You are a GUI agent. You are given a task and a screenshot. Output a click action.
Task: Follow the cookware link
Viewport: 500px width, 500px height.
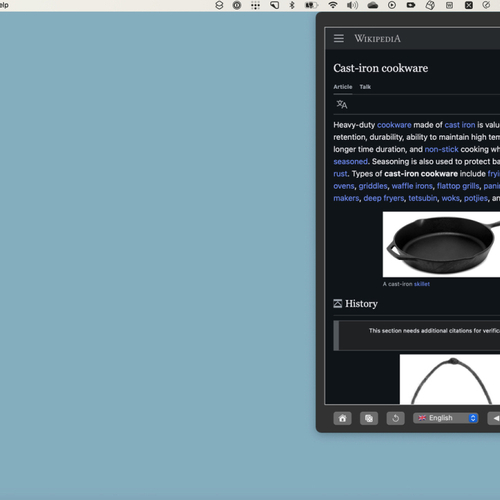394,125
